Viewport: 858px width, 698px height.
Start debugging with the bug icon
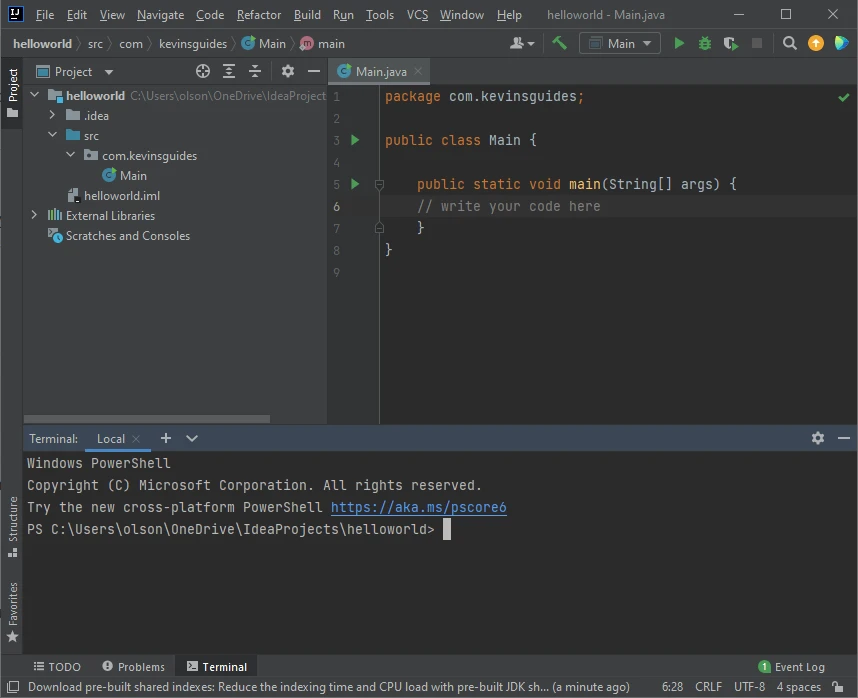pos(705,43)
